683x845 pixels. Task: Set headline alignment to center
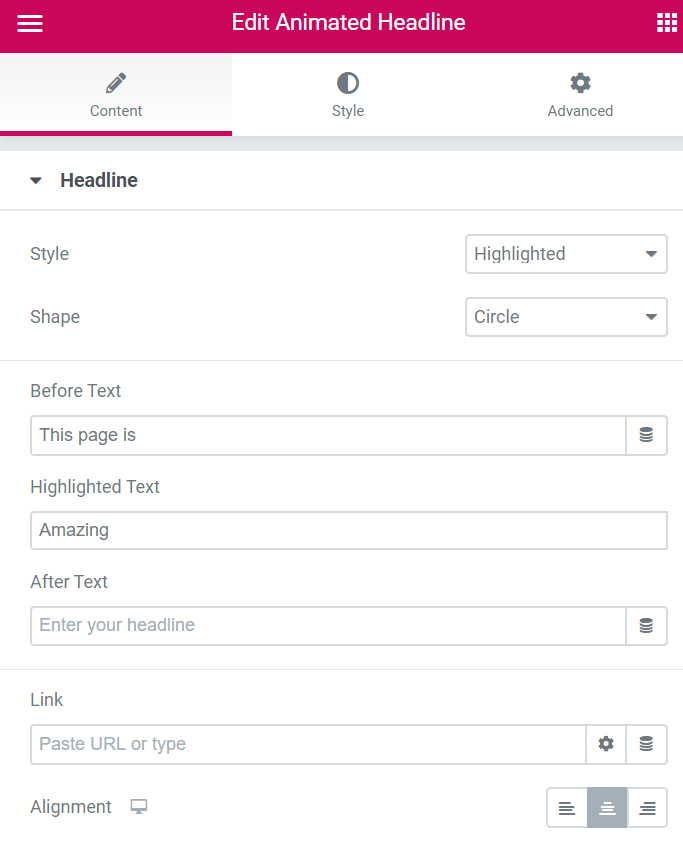[x=607, y=808]
